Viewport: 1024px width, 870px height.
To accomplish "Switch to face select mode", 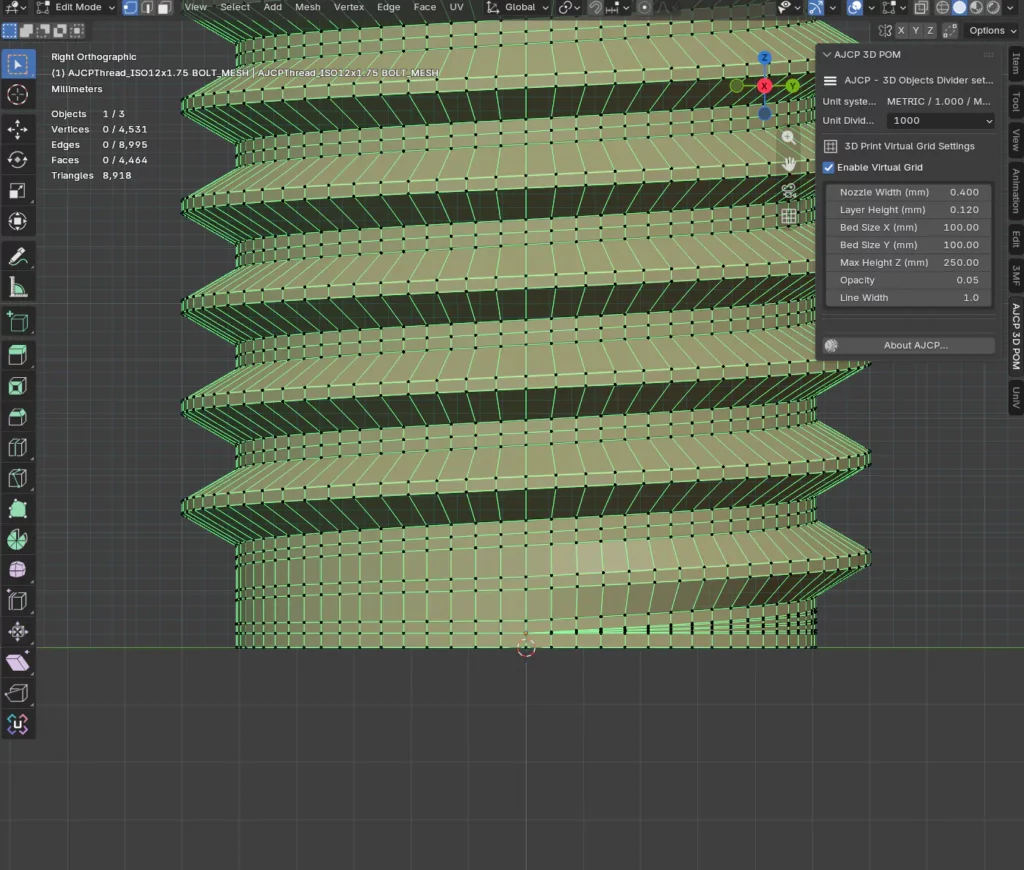I will point(165,7).
